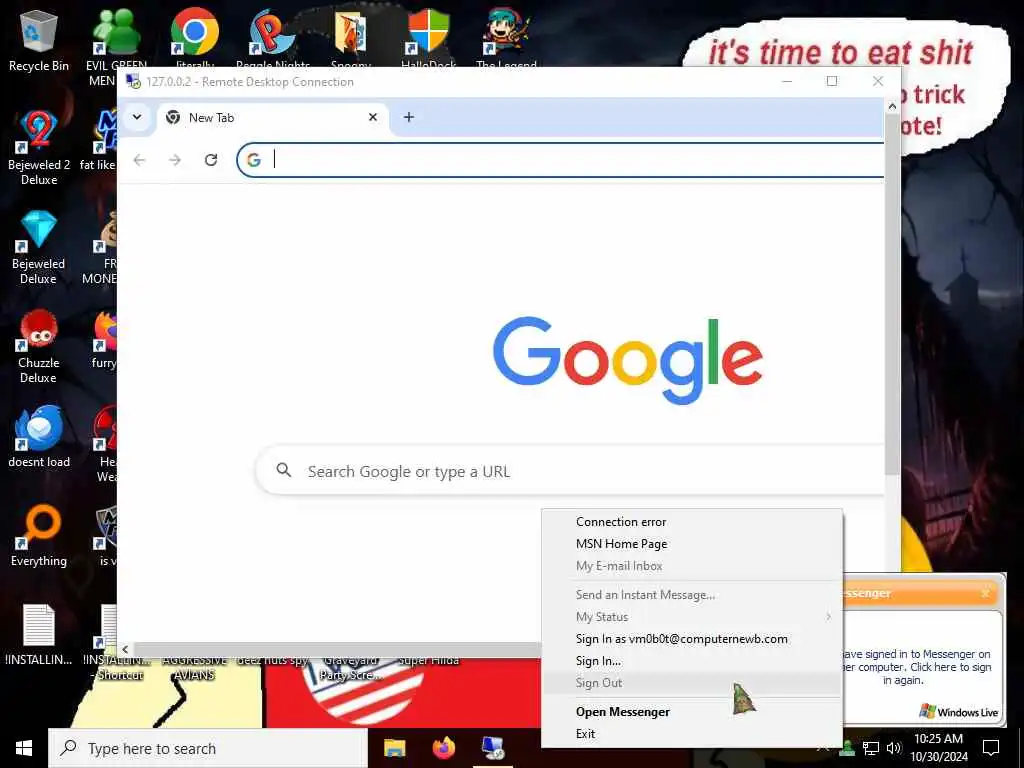Open Bejeweled Deluxe diamond icon
Viewport: 1024px width, 768px height.
click(39, 247)
